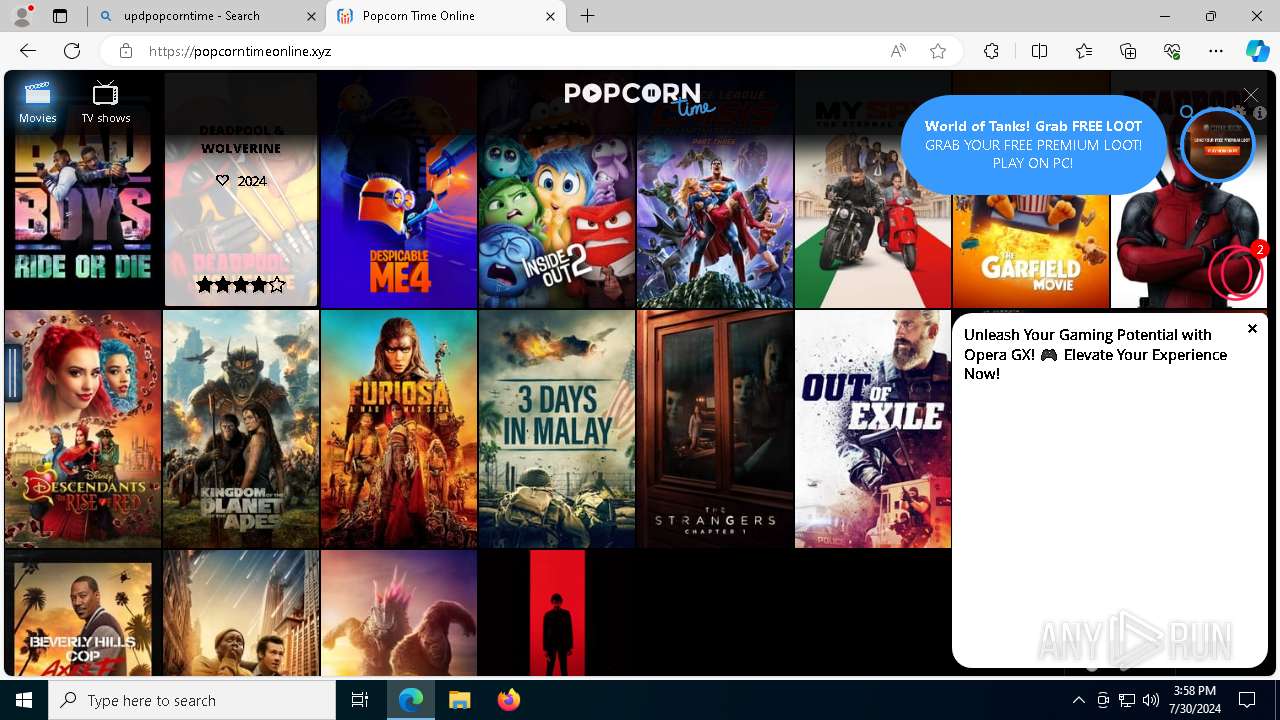Open the Superman Justice League poster

(715, 190)
